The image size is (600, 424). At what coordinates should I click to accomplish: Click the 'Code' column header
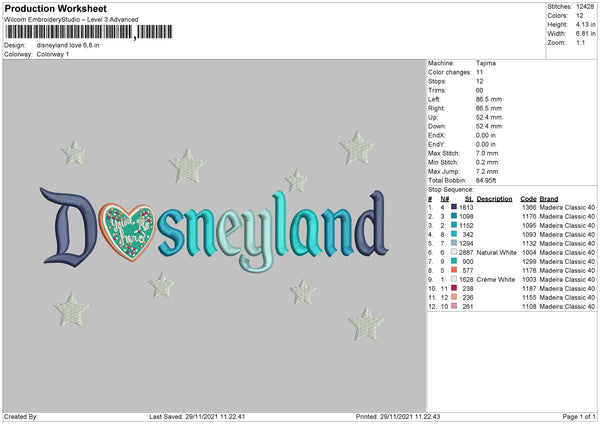528,199
